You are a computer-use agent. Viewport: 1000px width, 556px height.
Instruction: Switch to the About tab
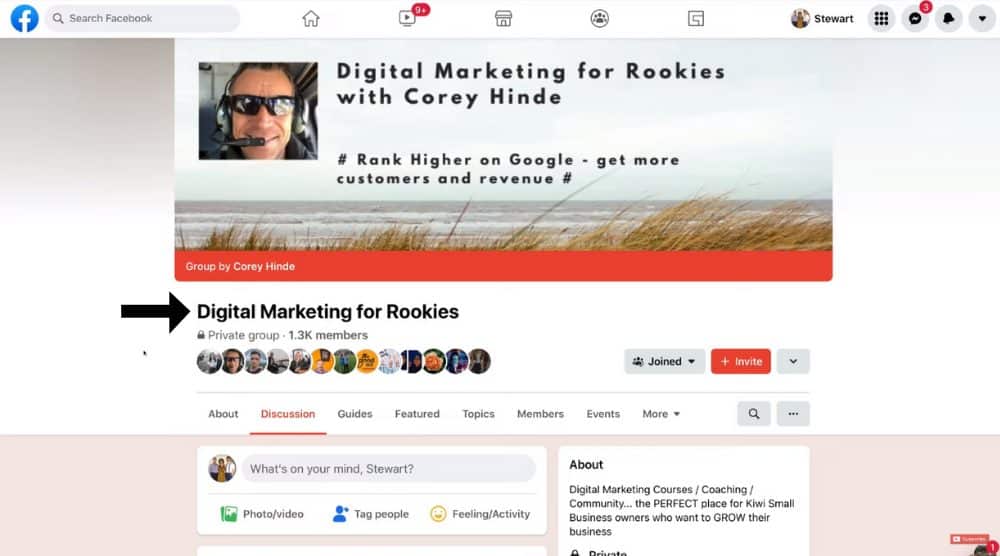pyautogui.click(x=223, y=414)
